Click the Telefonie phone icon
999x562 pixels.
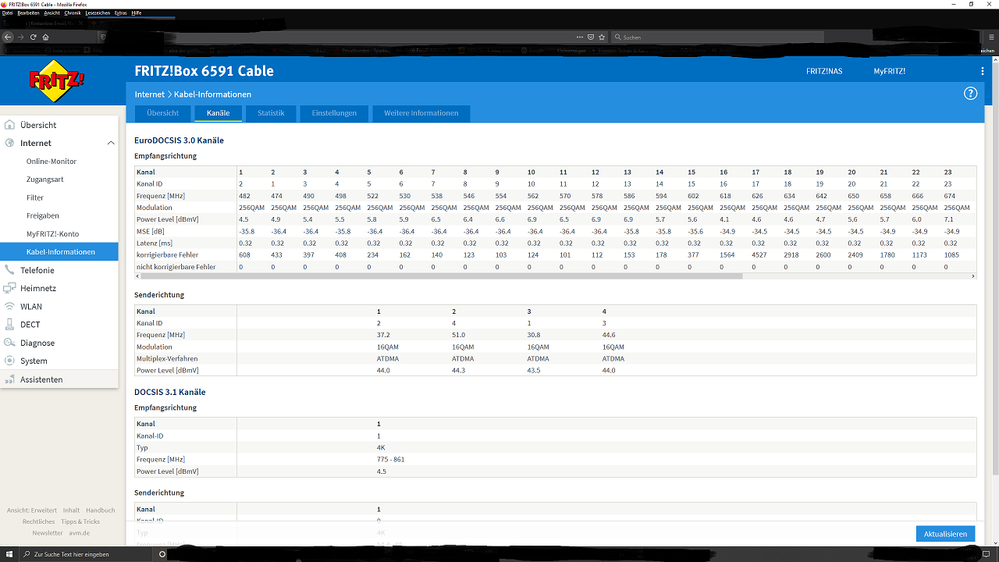pos(10,270)
